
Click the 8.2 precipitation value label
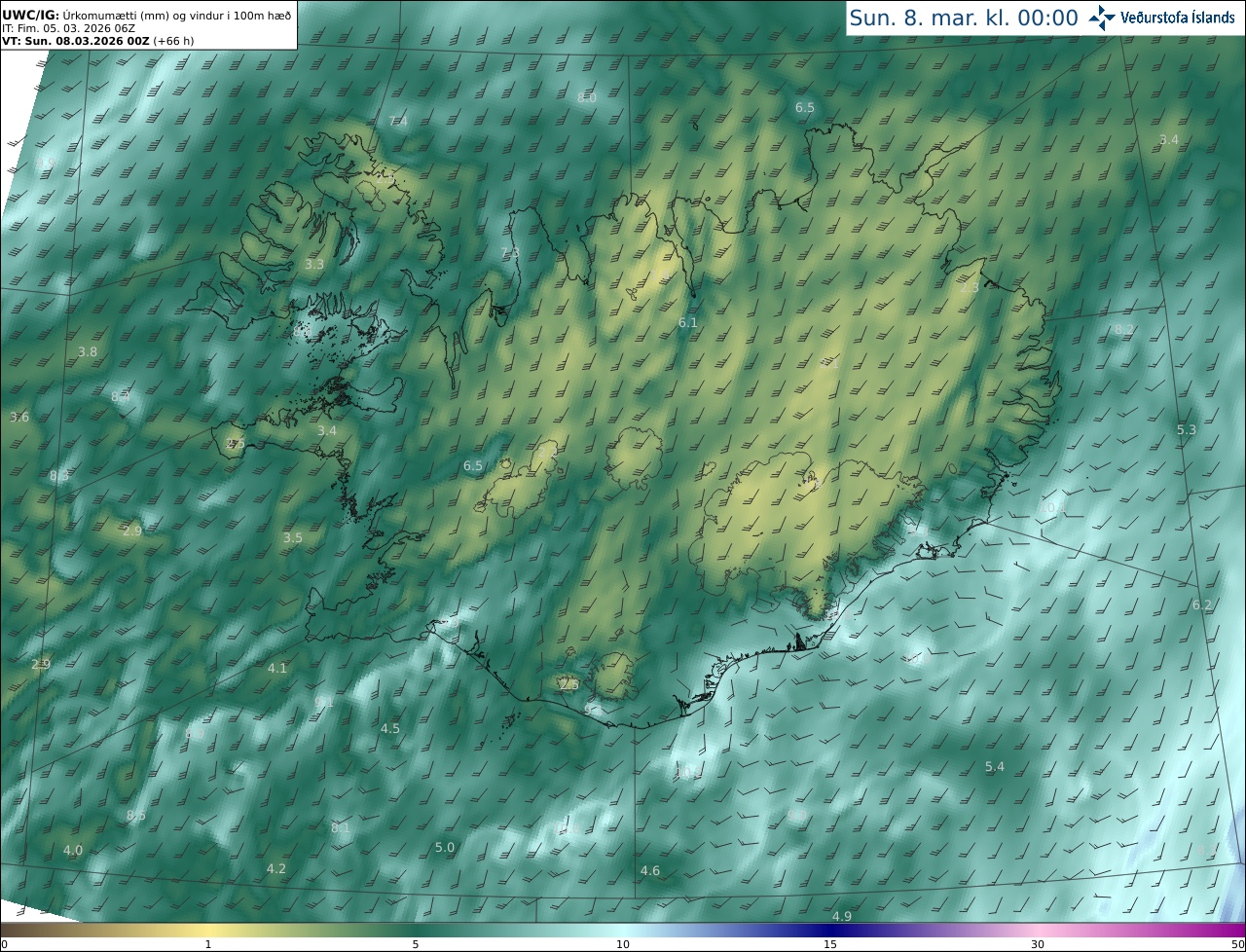coord(1123,329)
